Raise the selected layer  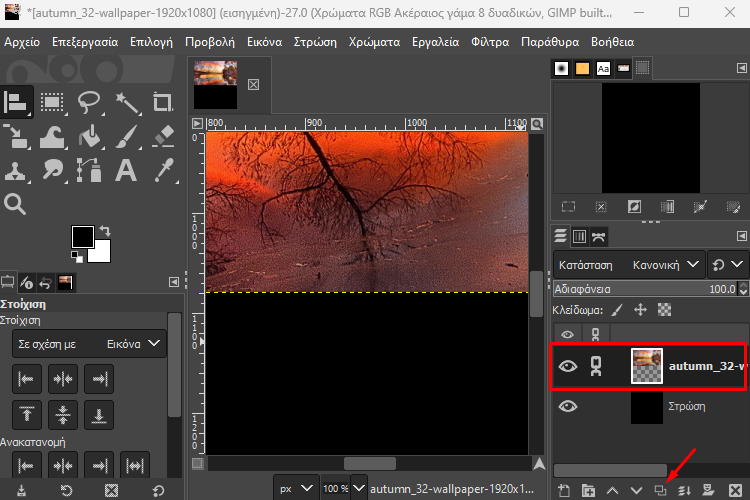(x=612, y=490)
